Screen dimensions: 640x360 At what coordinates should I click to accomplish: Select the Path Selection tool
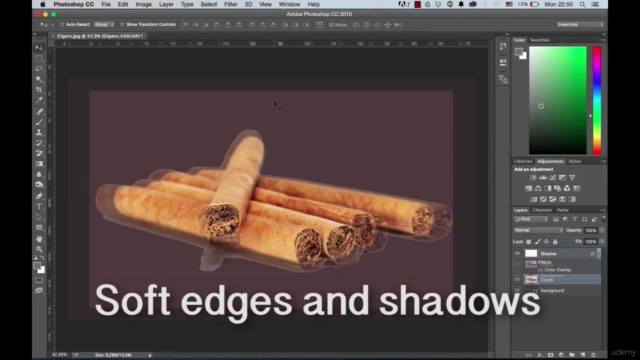[39, 217]
